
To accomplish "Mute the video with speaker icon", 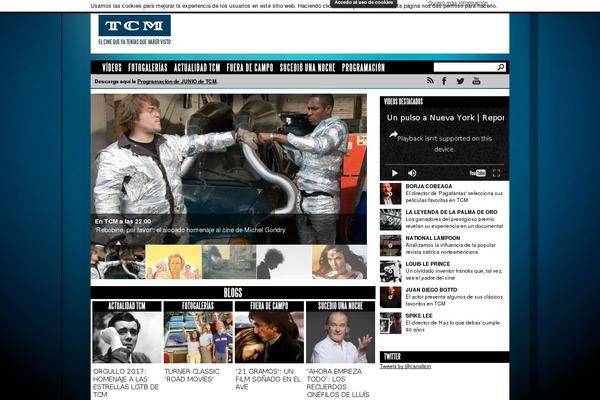I will (x=412, y=173).
